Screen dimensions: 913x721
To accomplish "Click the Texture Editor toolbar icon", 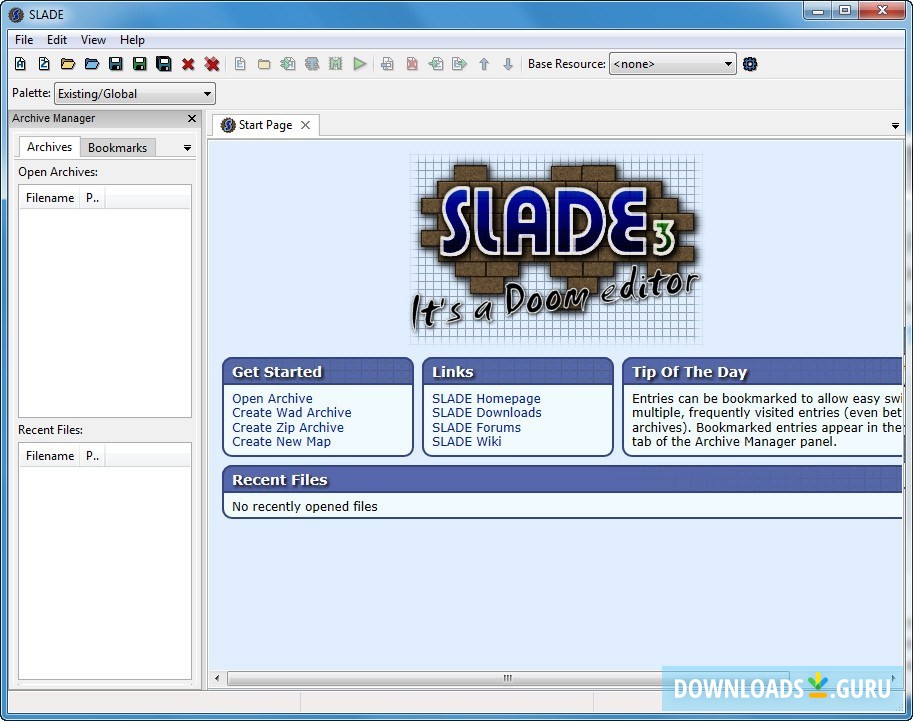I will tap(312, 64).
